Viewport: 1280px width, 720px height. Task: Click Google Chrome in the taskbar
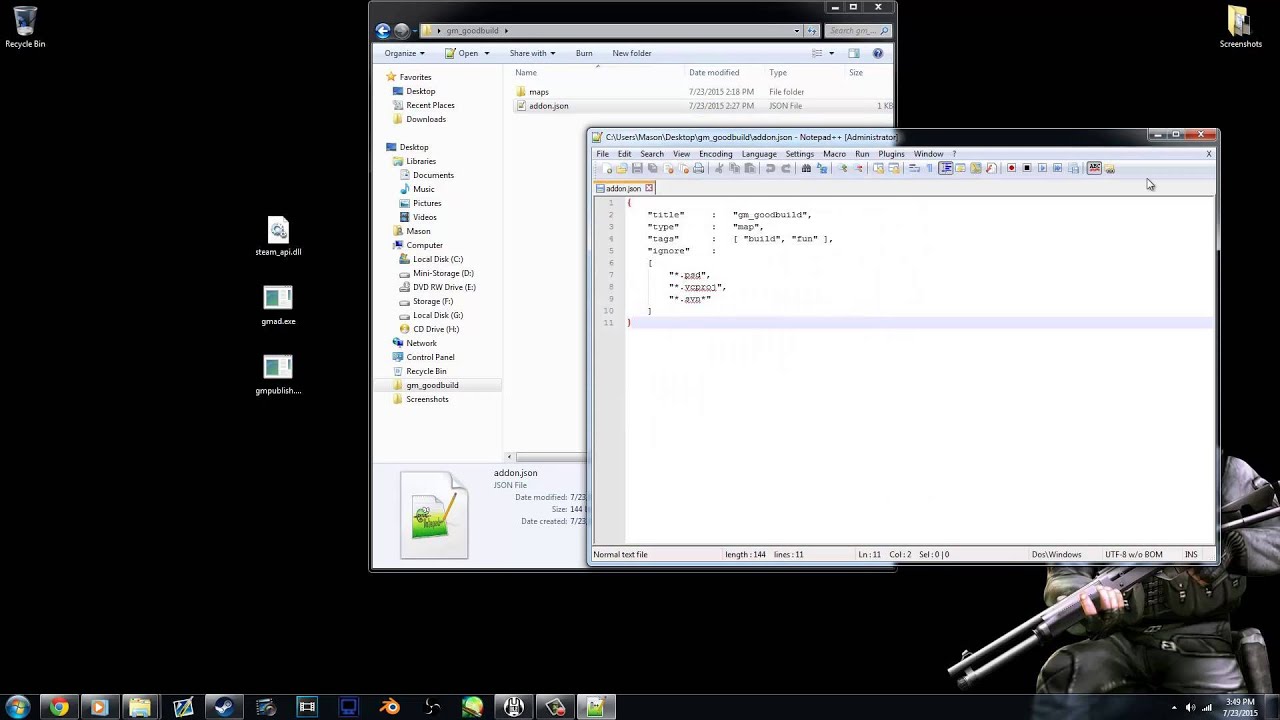[59, 707]
